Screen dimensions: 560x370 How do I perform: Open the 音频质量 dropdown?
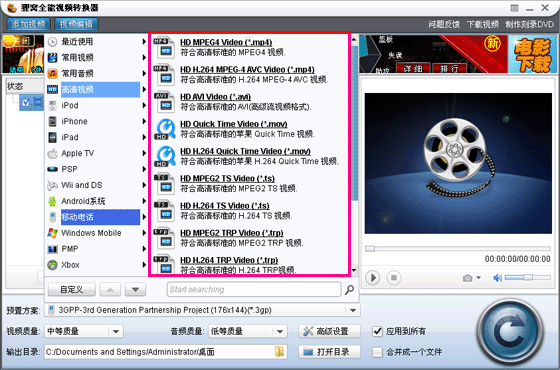coord(280,331)
